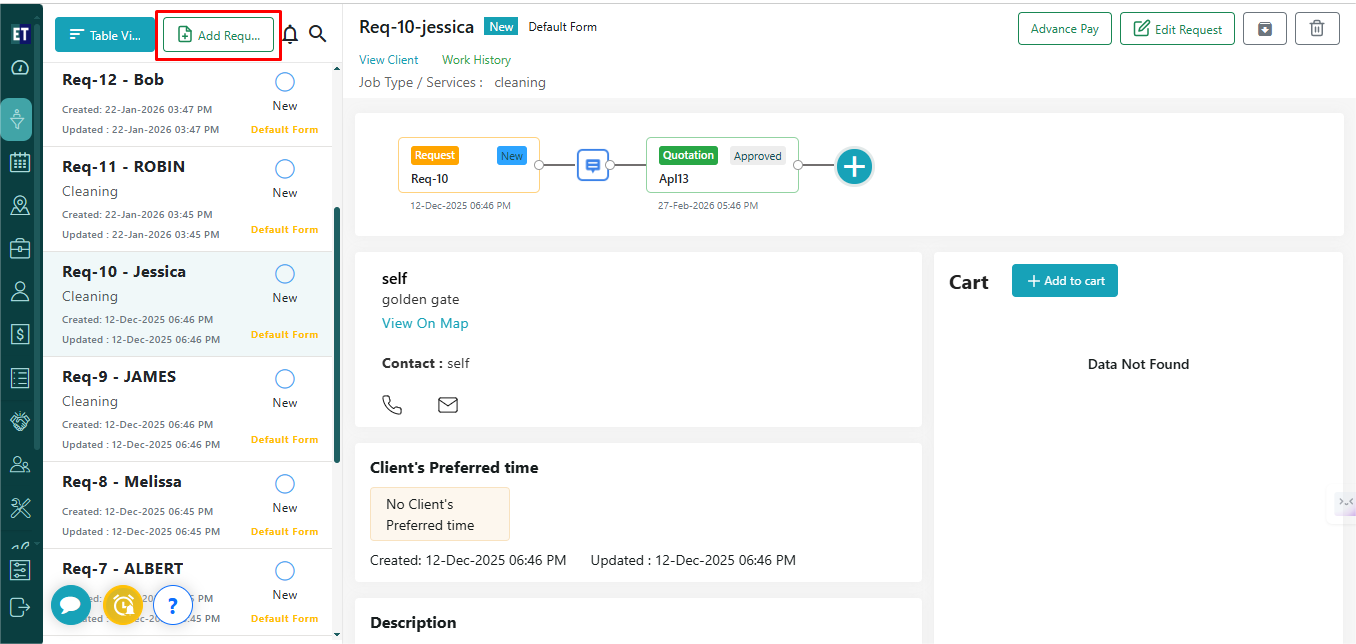Screen dimensions: 1356x644
Task: Click the notification bell icon
Action: [291, 35]
